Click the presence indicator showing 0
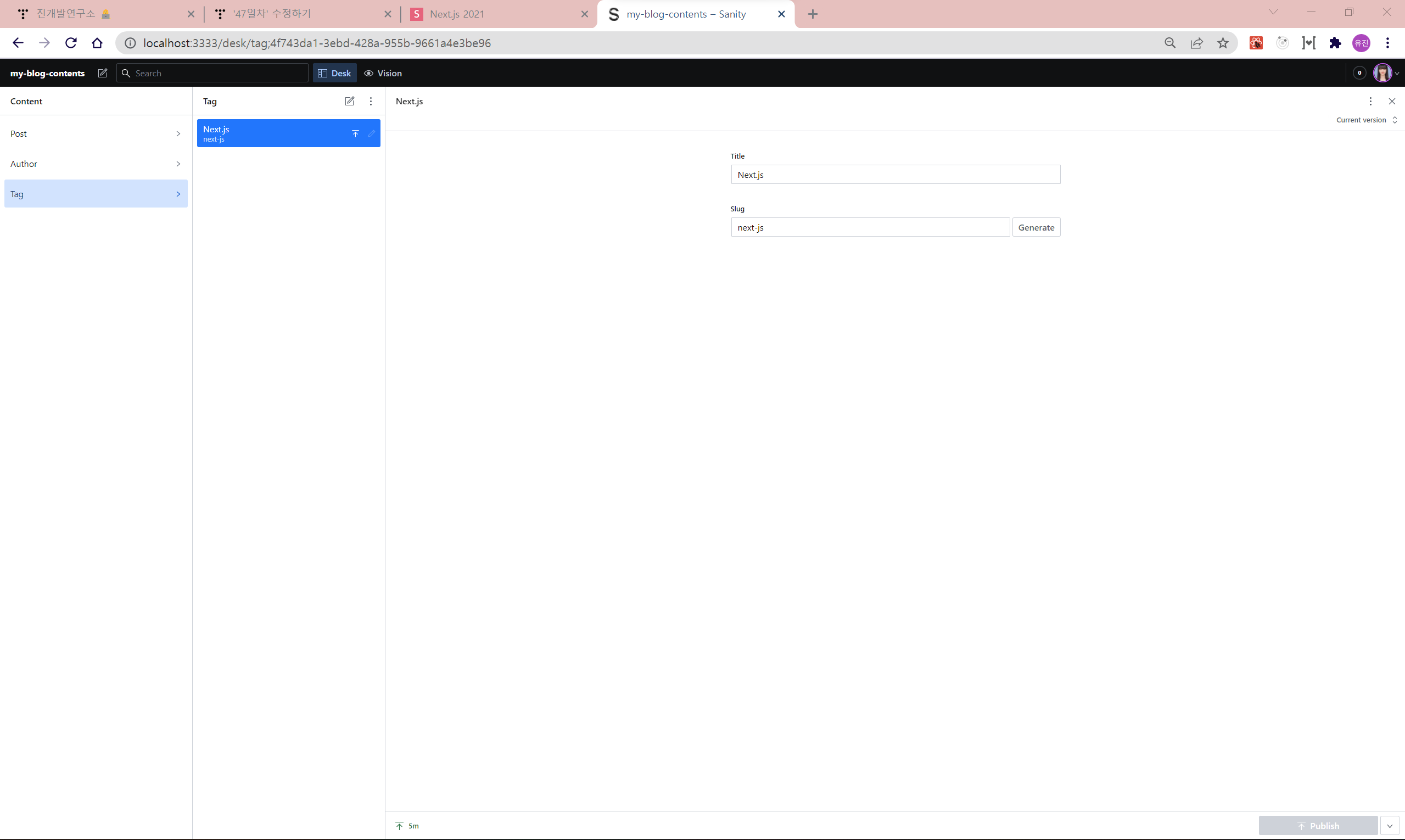Screen dimensions: 1405x840 tap(1359, 73)
